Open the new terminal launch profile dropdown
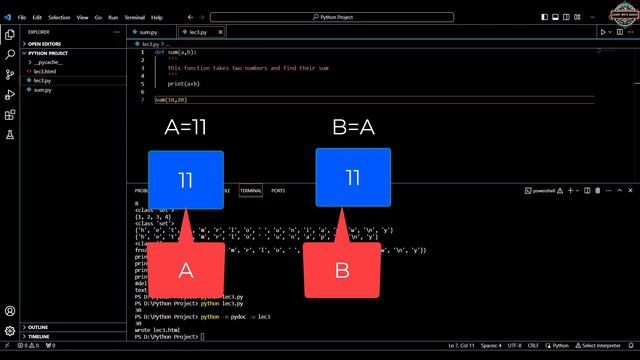 point(578,191)
